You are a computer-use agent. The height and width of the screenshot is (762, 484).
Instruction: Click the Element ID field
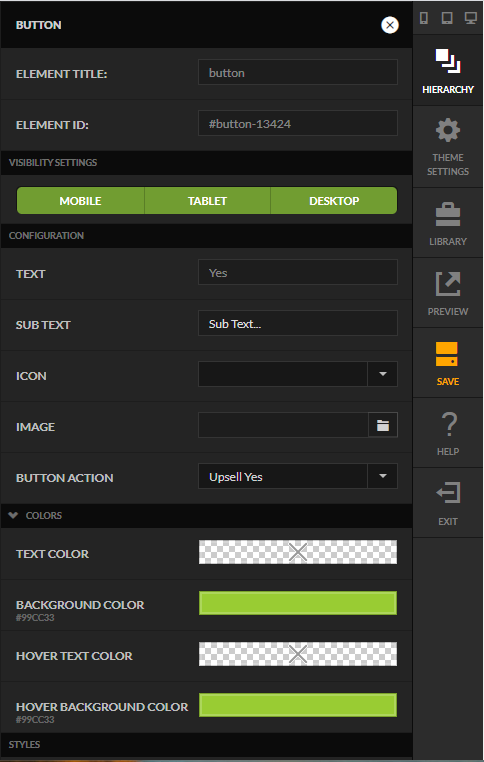tap(298, 123)
